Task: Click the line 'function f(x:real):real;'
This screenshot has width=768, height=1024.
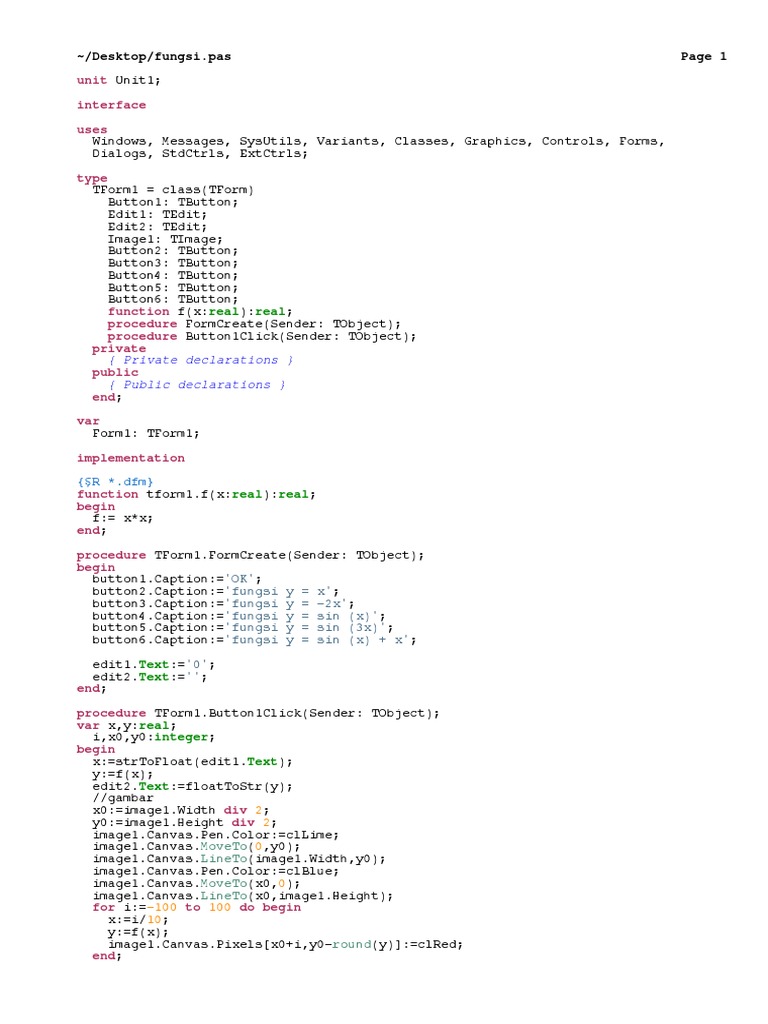Action: click(200, 312)
